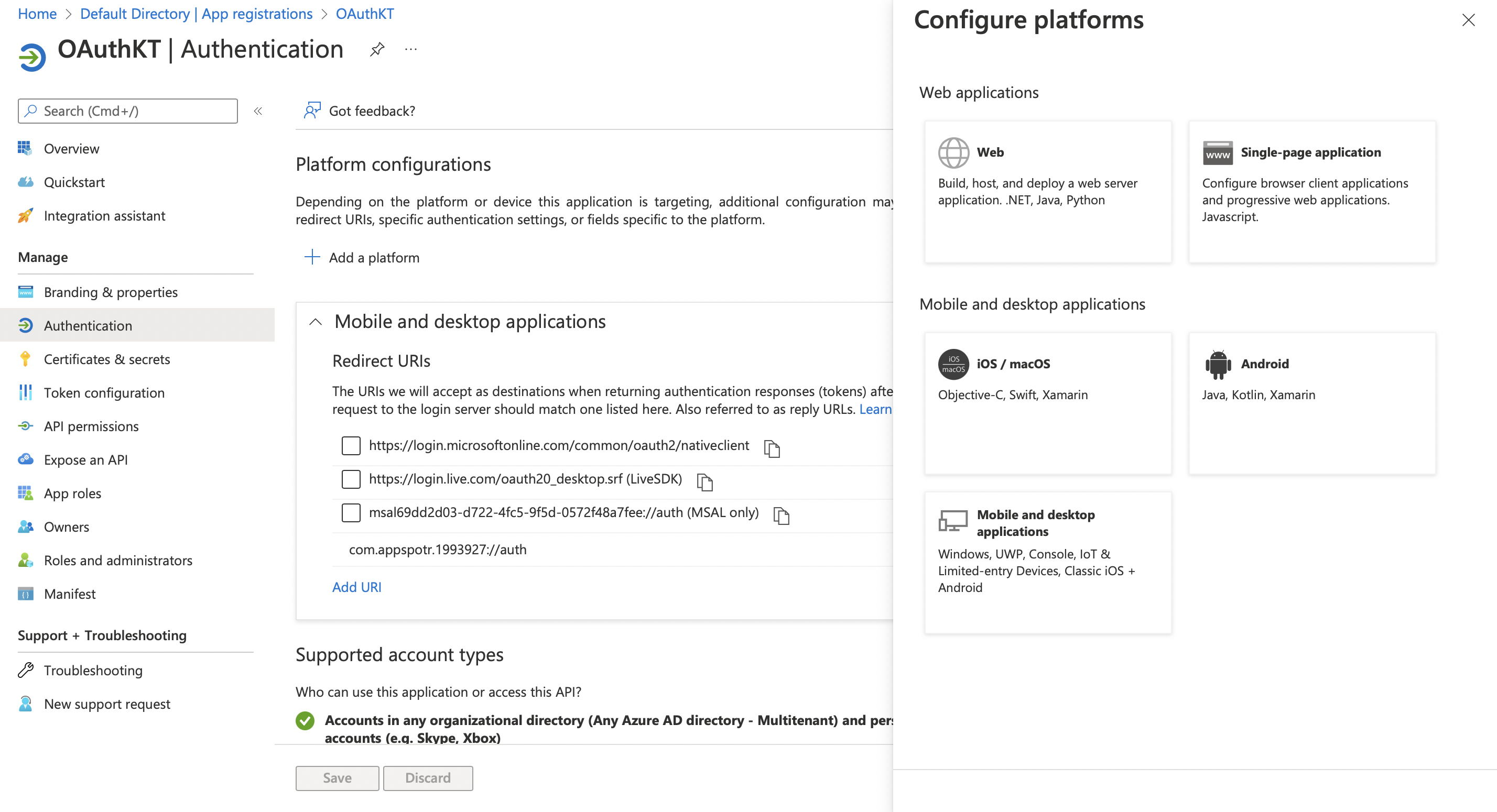Go to the Home breadcrumb
Viewport: 1497px width, 812px height.
(x=37, y=14)
